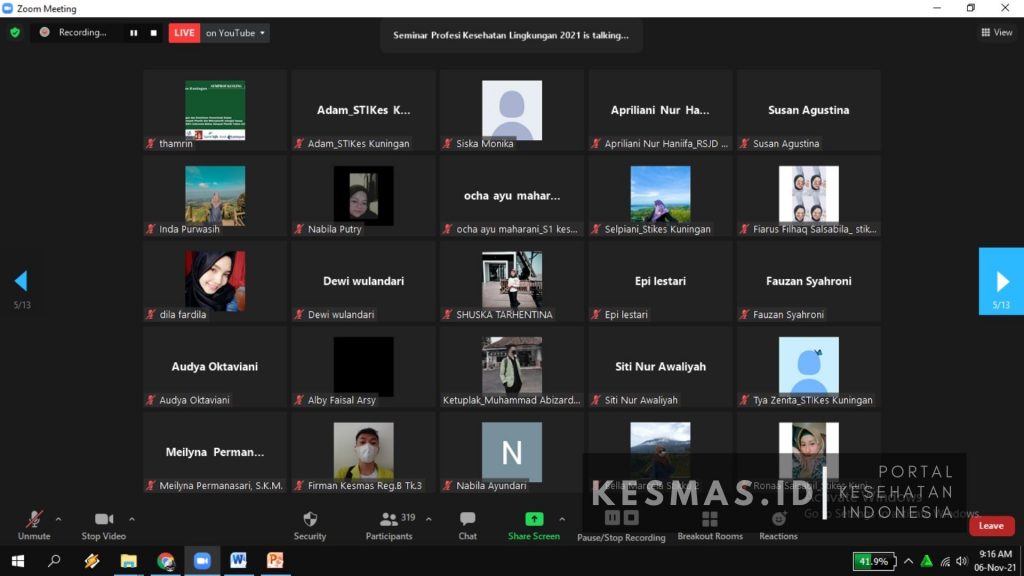Expand audio options next to Unmute
The height and width of the screenshot is (576, 1024).
pyautogui.click(x=57, y=520)
